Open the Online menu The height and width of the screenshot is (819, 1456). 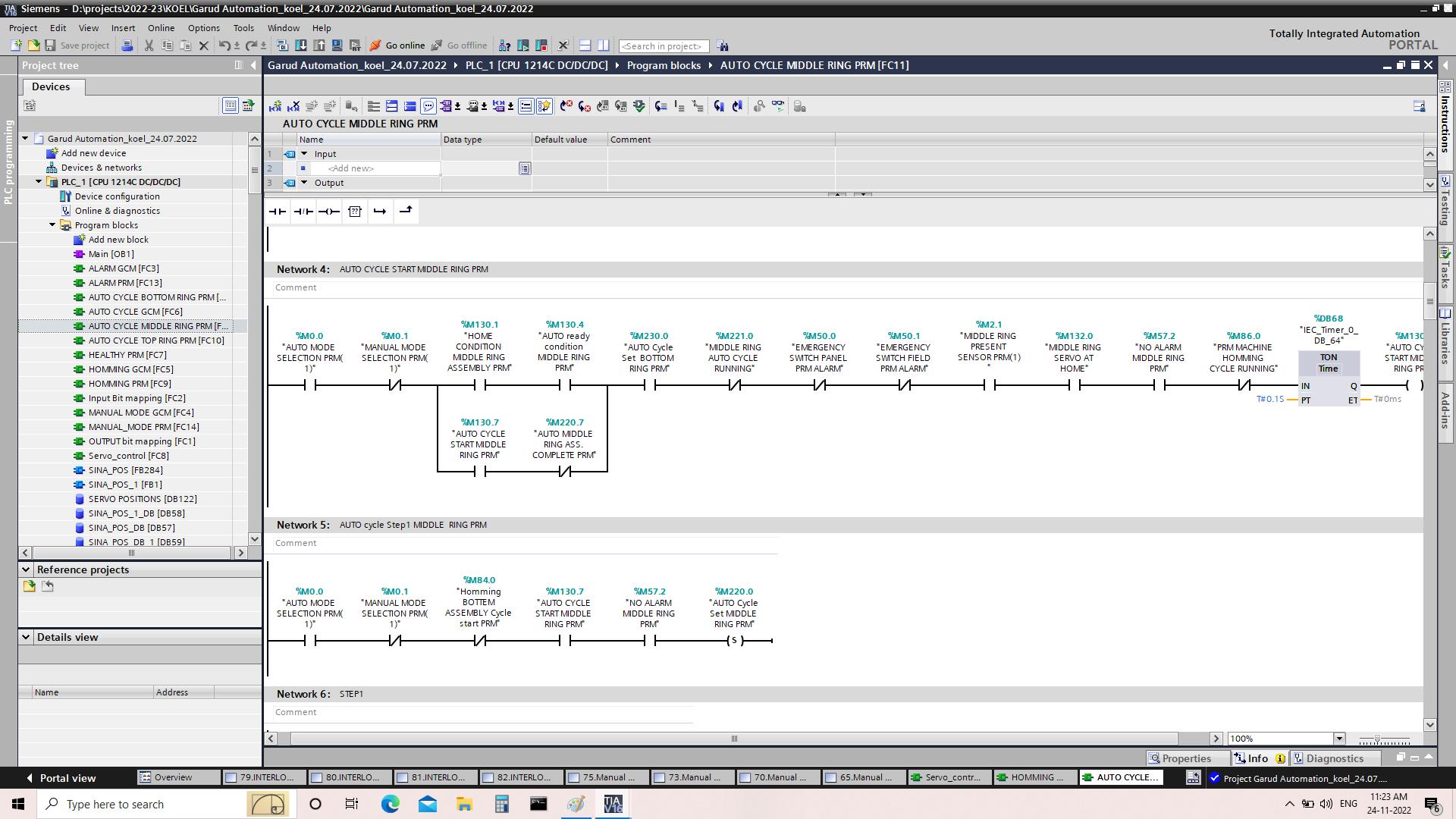click(161, 28)
